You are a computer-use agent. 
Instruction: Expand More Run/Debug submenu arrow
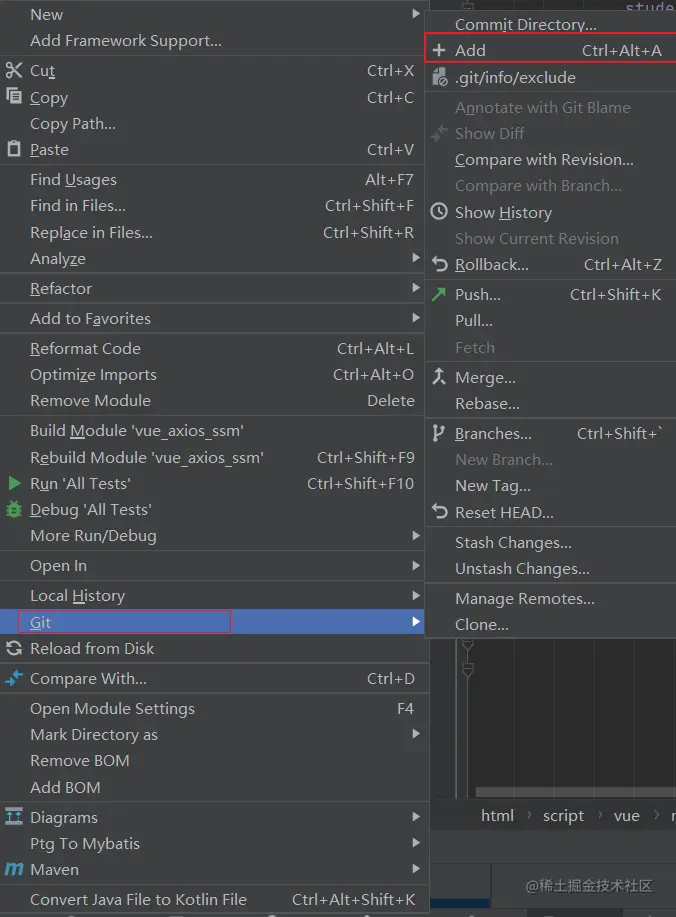coord(416,535)
